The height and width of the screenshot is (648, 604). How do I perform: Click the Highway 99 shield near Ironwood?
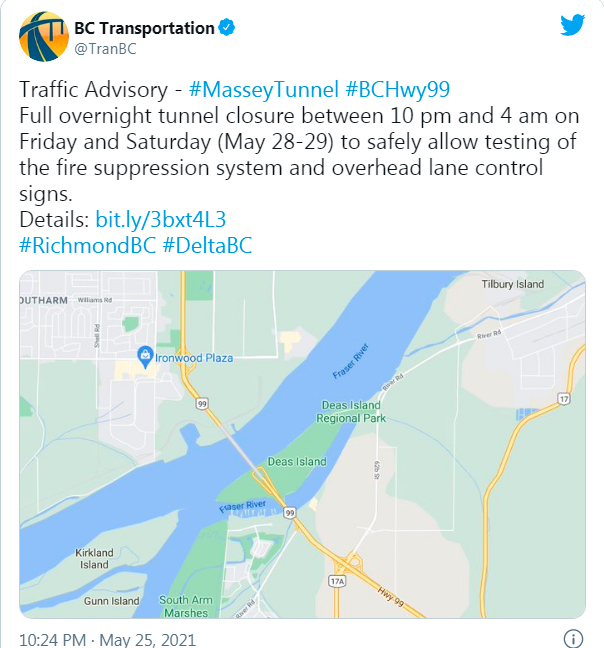[202, 403]
